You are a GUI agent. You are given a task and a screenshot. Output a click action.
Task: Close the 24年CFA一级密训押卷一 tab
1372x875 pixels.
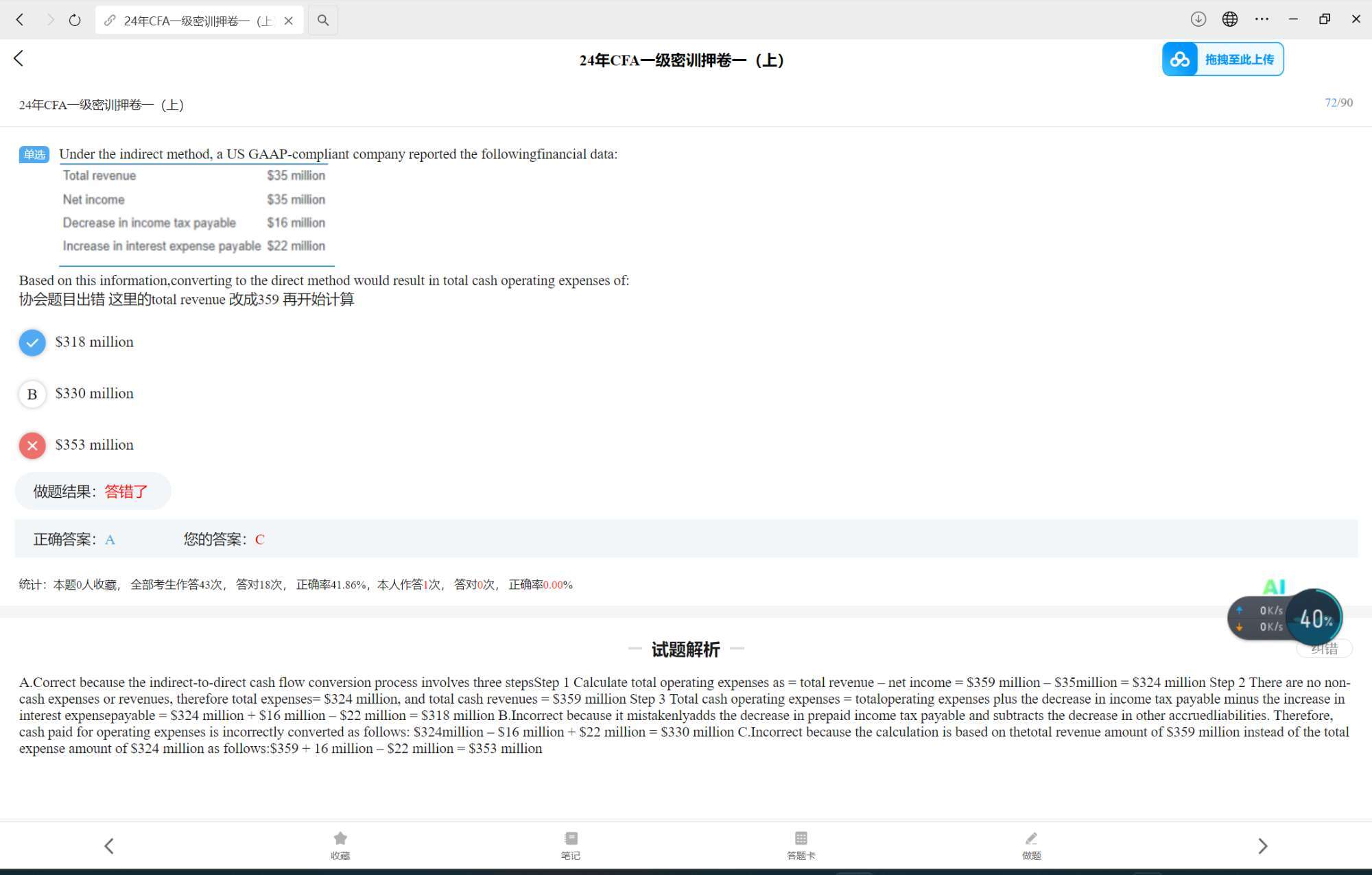point(289,21)
